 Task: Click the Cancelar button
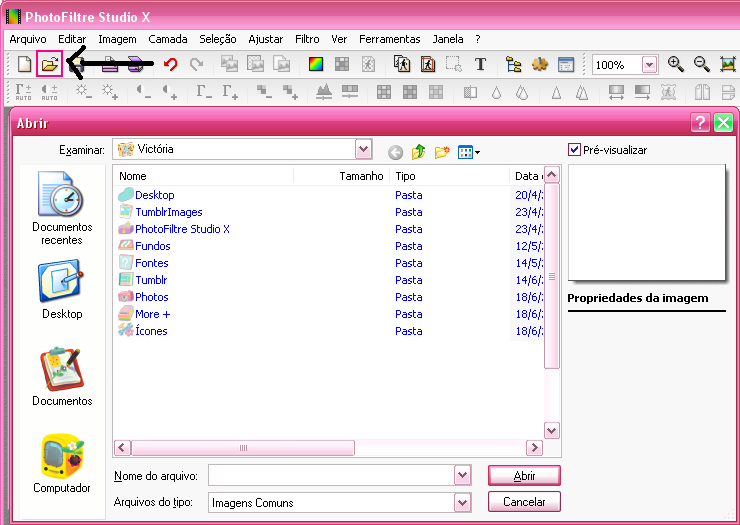524,502
